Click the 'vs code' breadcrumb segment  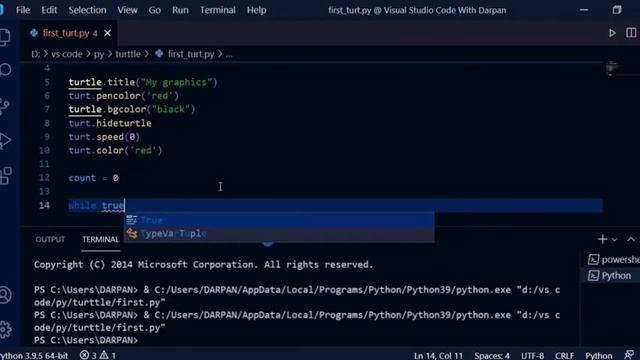click(x=67, y=54)
